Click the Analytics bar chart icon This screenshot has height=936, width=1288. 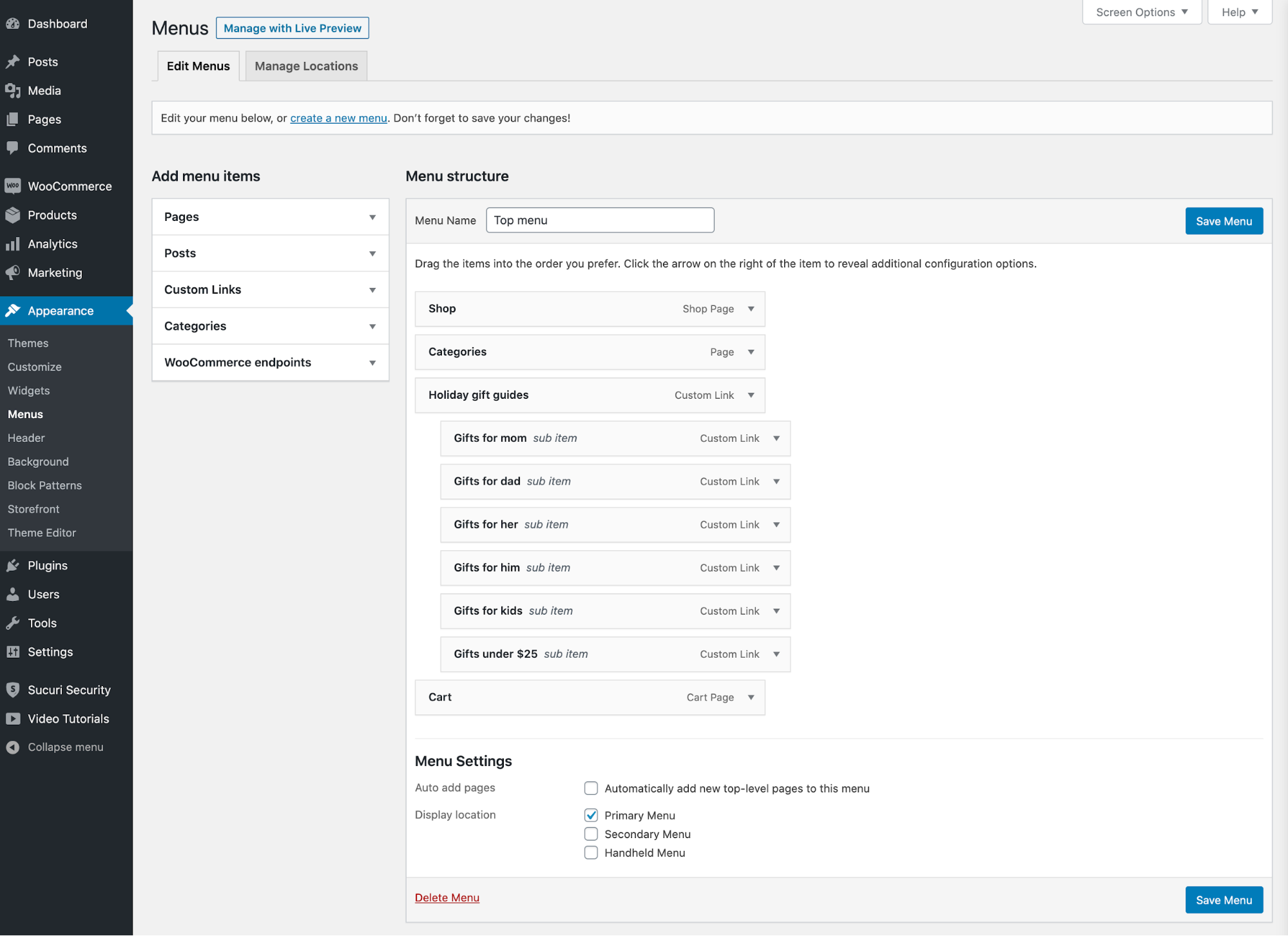click(x=13, y=244)
